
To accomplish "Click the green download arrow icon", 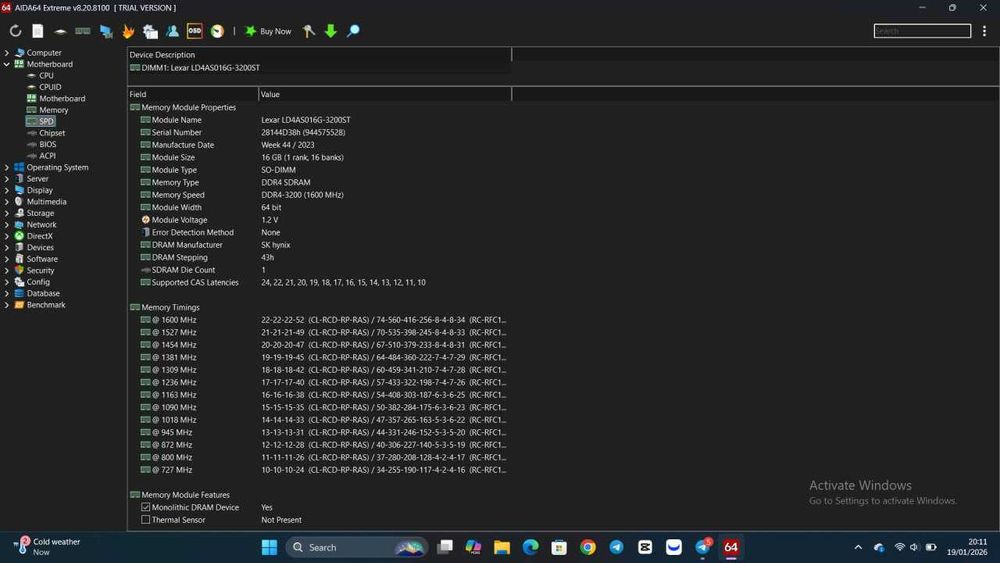I will coord(330,31).
